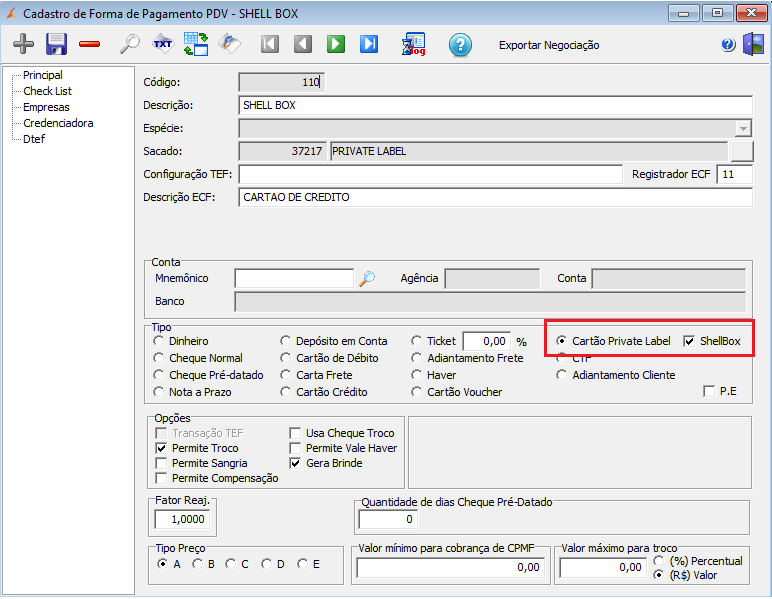Click the TXT export icon

coord(162,44)
